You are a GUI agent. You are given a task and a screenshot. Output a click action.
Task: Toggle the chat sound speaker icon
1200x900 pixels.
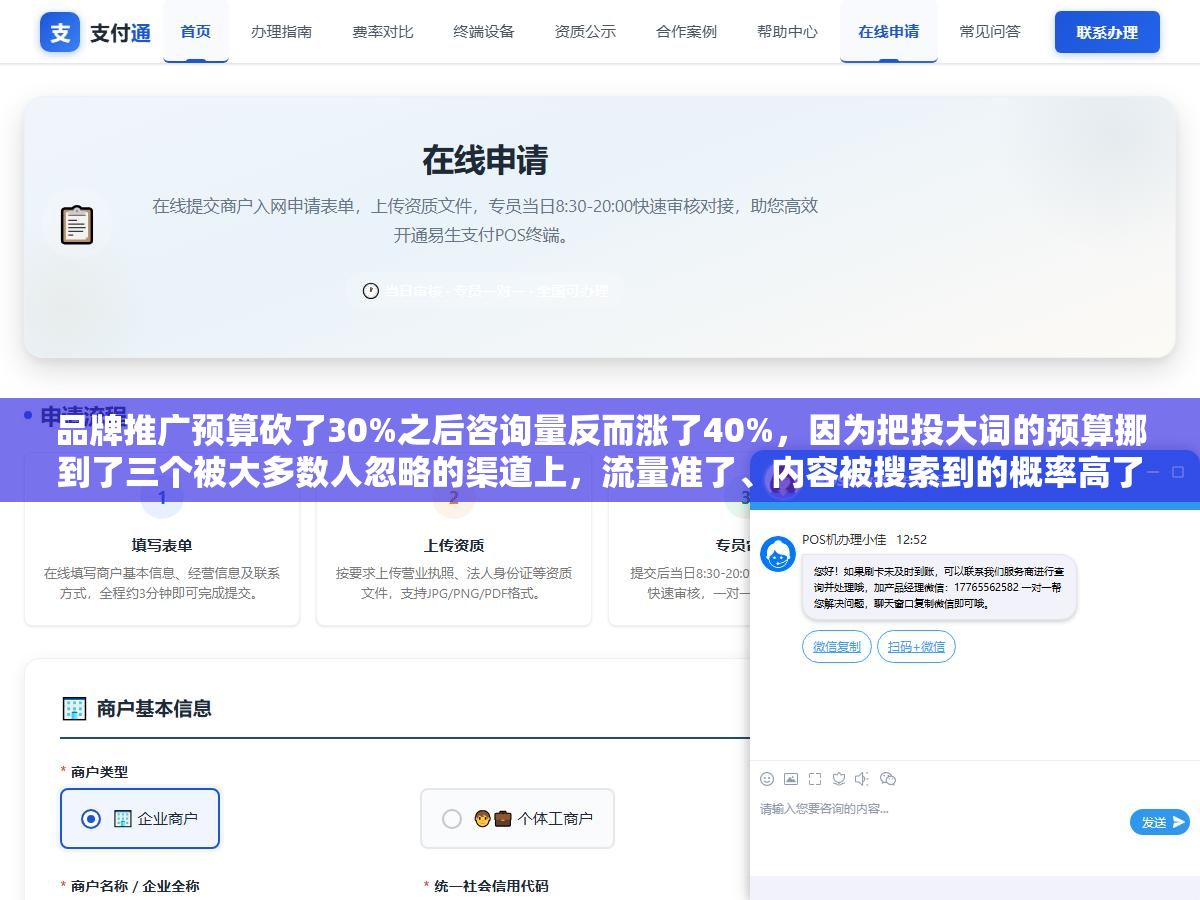point(862,779)
